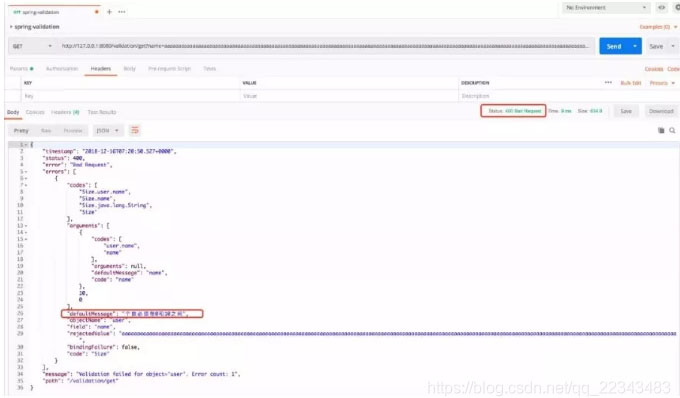Click the blue Send button
The image size is (680, 398).
point(614,46)
